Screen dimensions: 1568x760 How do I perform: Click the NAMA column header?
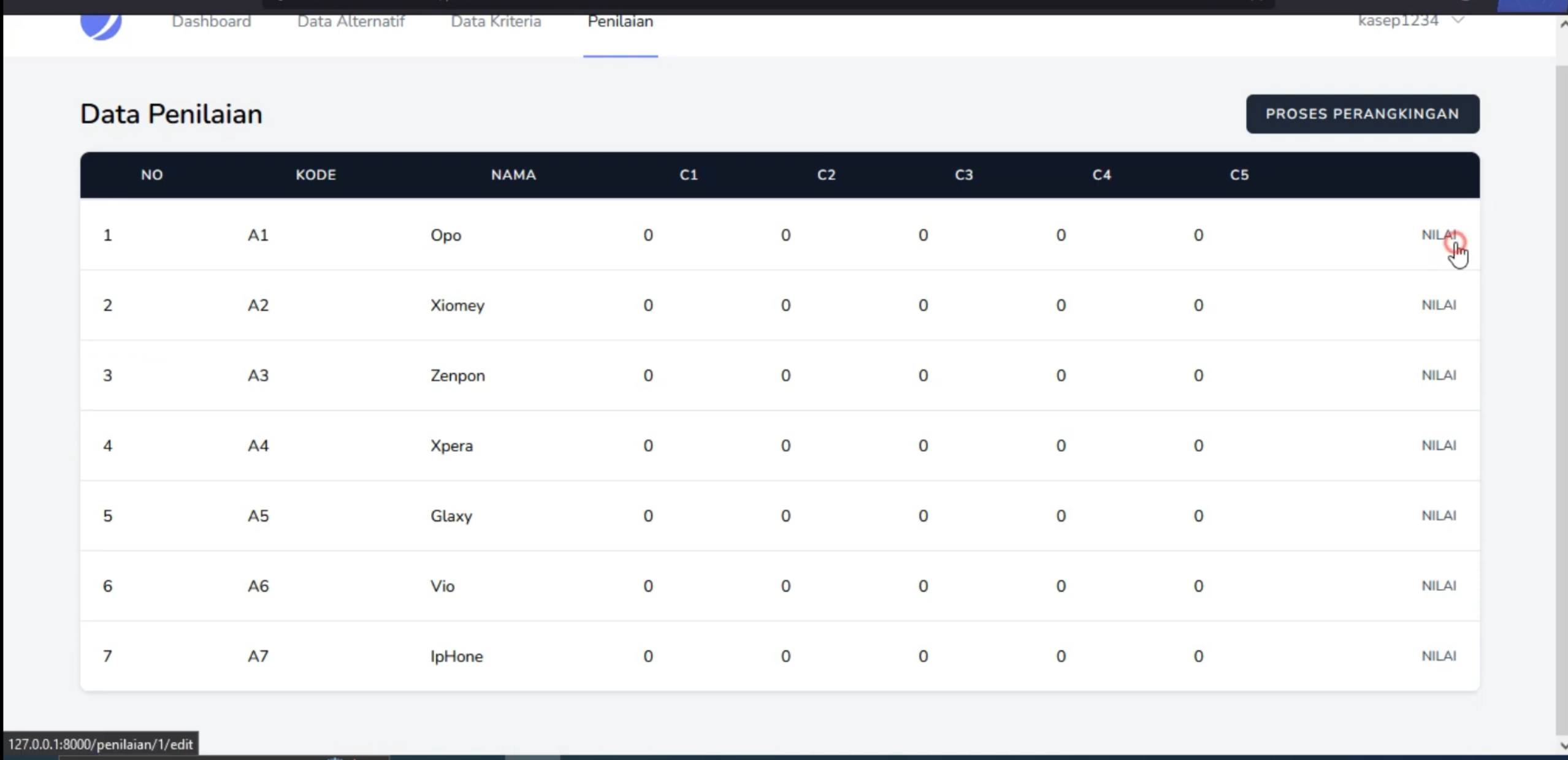[513, 175]
